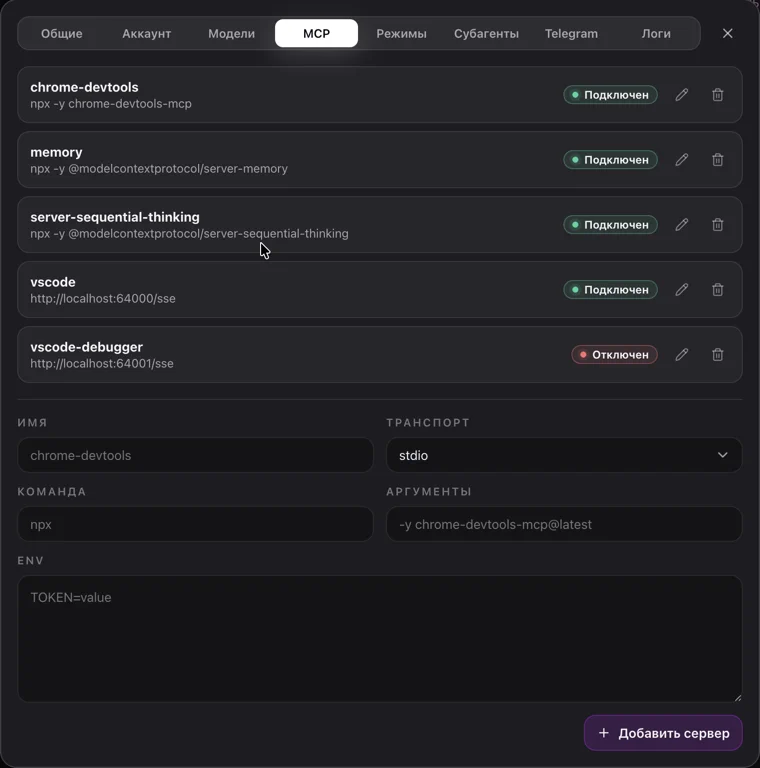Toggle the connected status badge for memory
The height and width of the screenshot is (768, 760).
coord(610,160)
